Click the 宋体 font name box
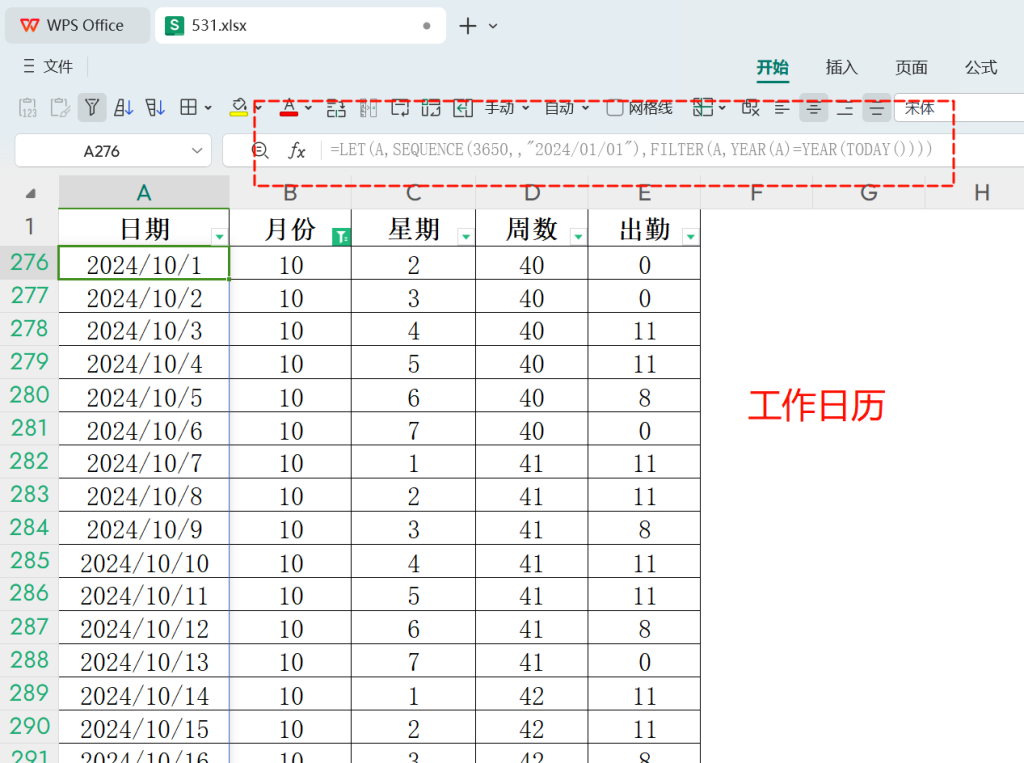This screenshot has width=1024, height=763. (959, 108)
